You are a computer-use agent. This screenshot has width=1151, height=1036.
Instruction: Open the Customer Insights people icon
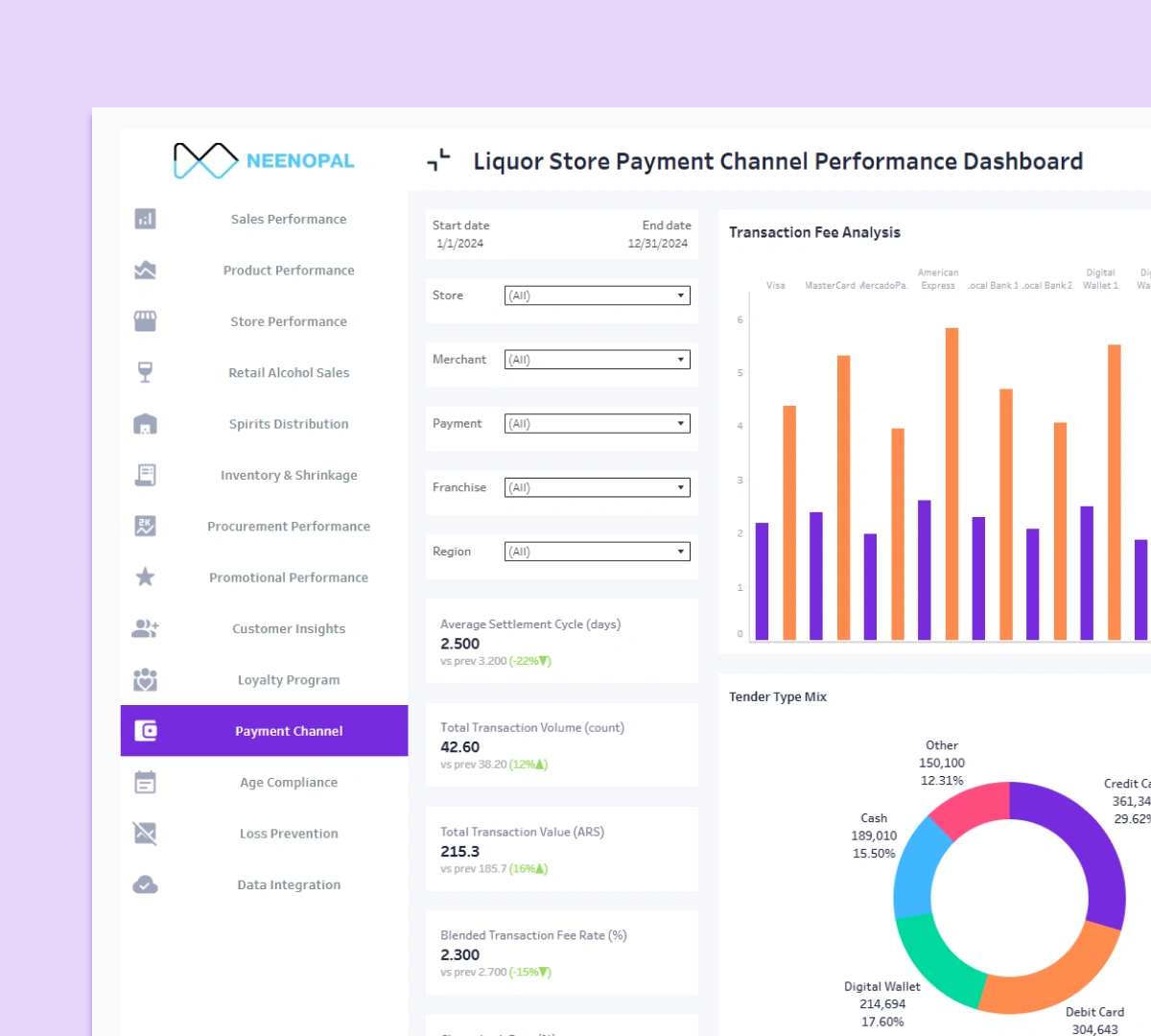[x=145, y=628]
